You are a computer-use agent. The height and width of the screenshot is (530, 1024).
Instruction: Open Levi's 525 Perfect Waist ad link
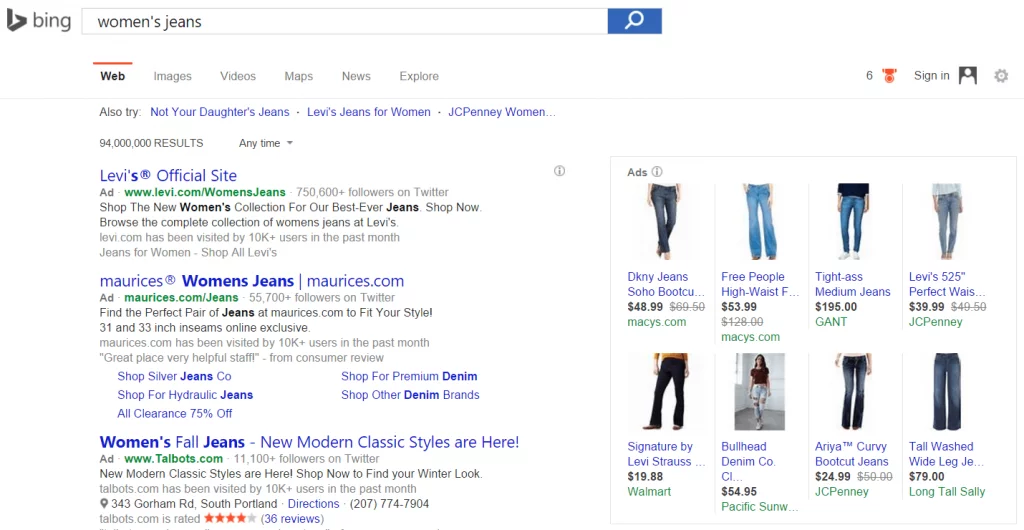[947, 284]
